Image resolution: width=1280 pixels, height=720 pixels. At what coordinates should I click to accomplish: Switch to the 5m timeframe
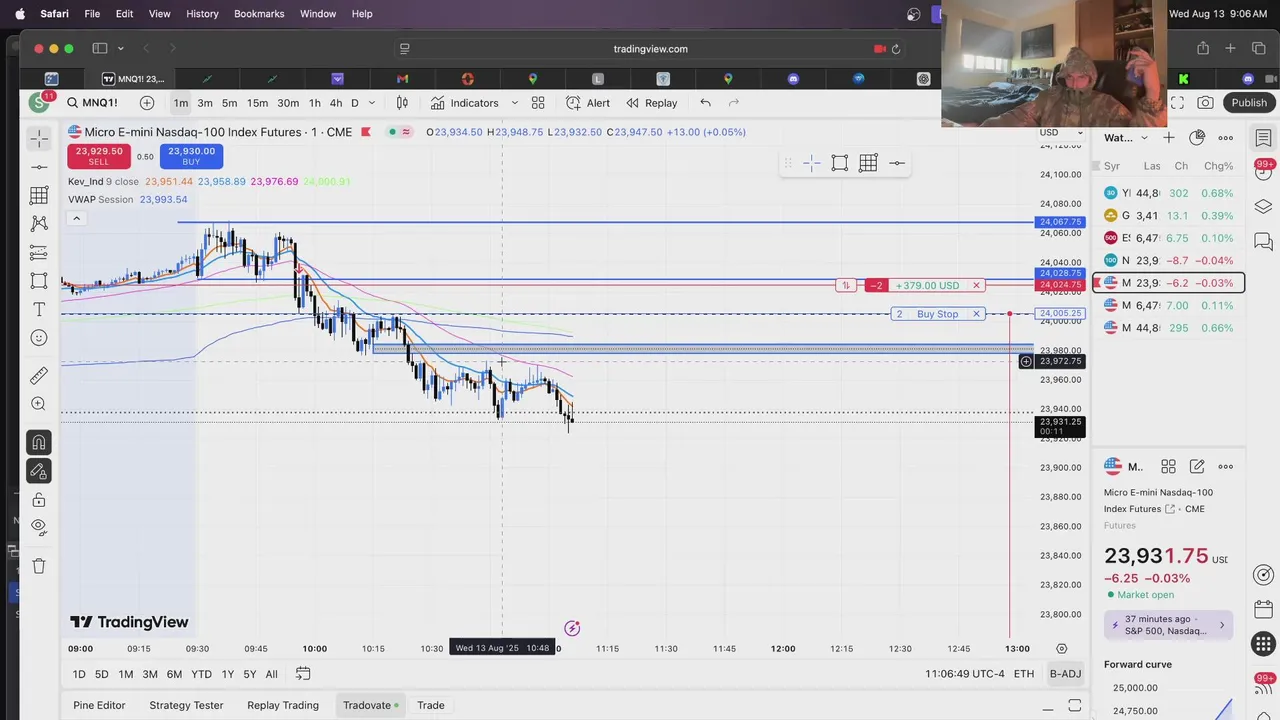pos(229,103)
